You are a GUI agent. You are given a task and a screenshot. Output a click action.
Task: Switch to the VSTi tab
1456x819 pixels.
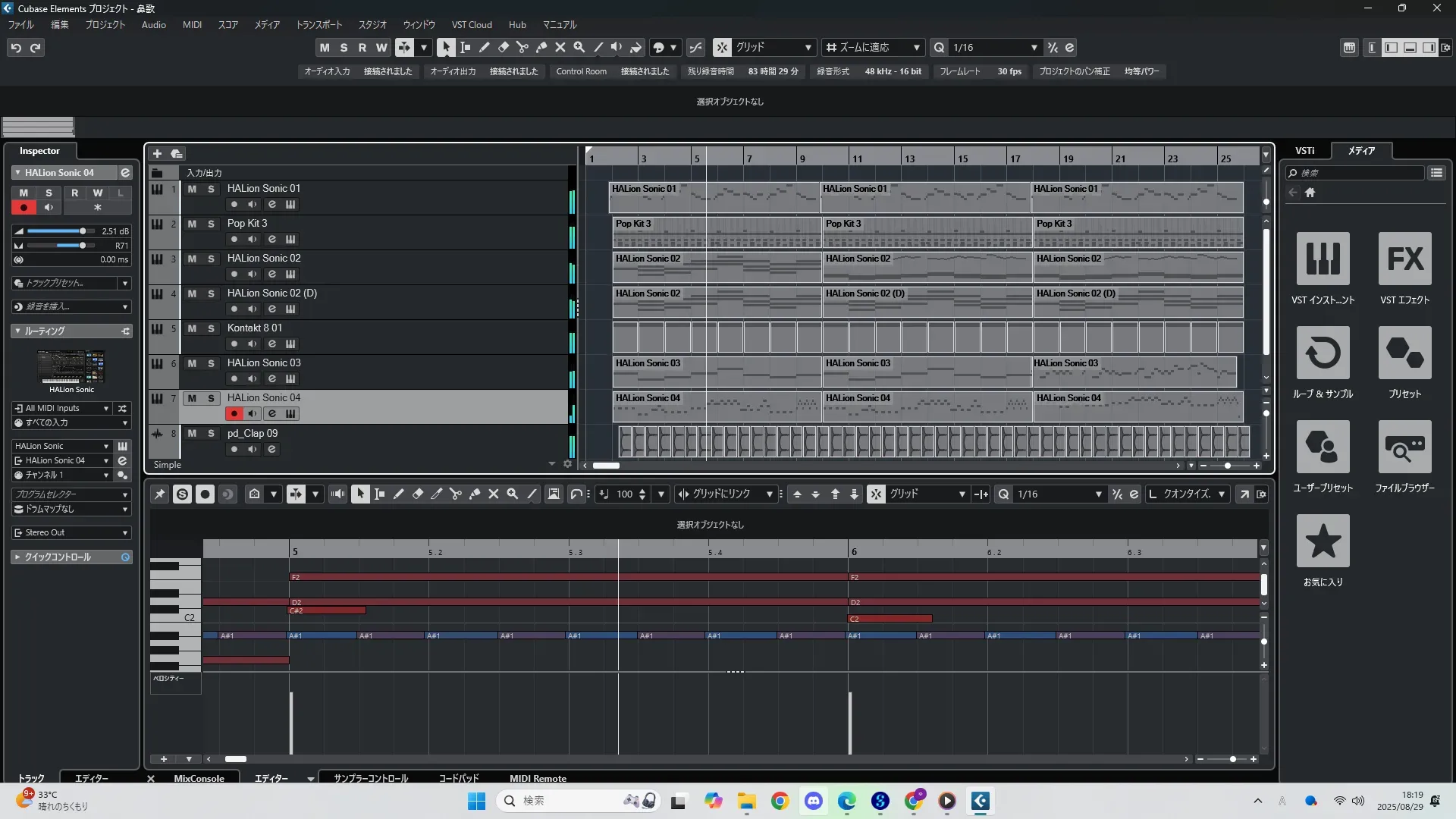[x=1304, y=151]
